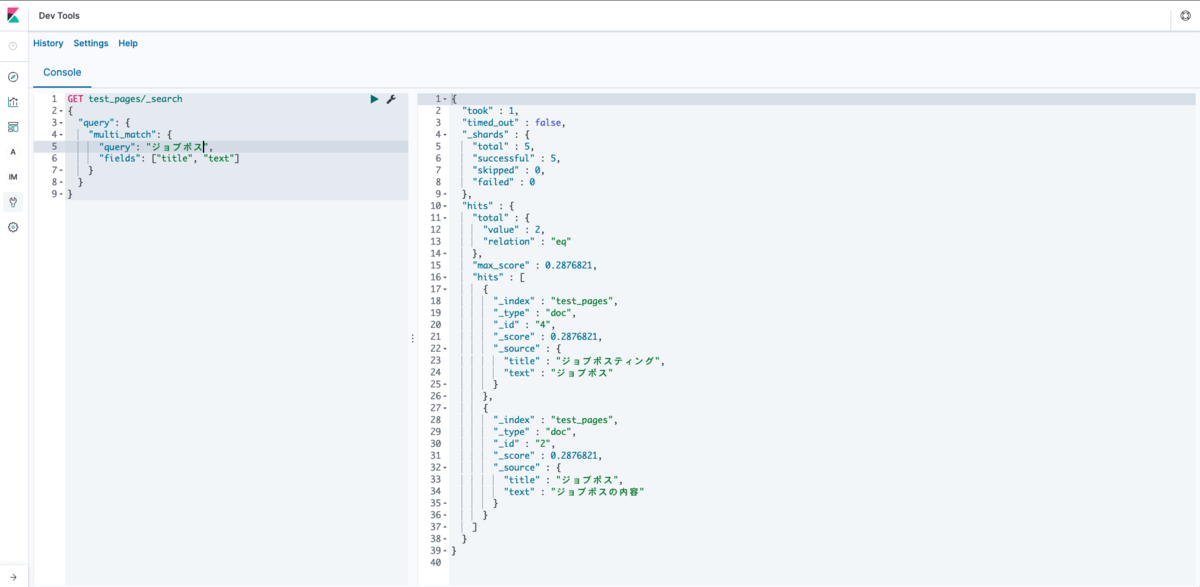Collapse the "hits" array on response line 16
Screen dimensions: 1200x587
click(x=445, y=278)
